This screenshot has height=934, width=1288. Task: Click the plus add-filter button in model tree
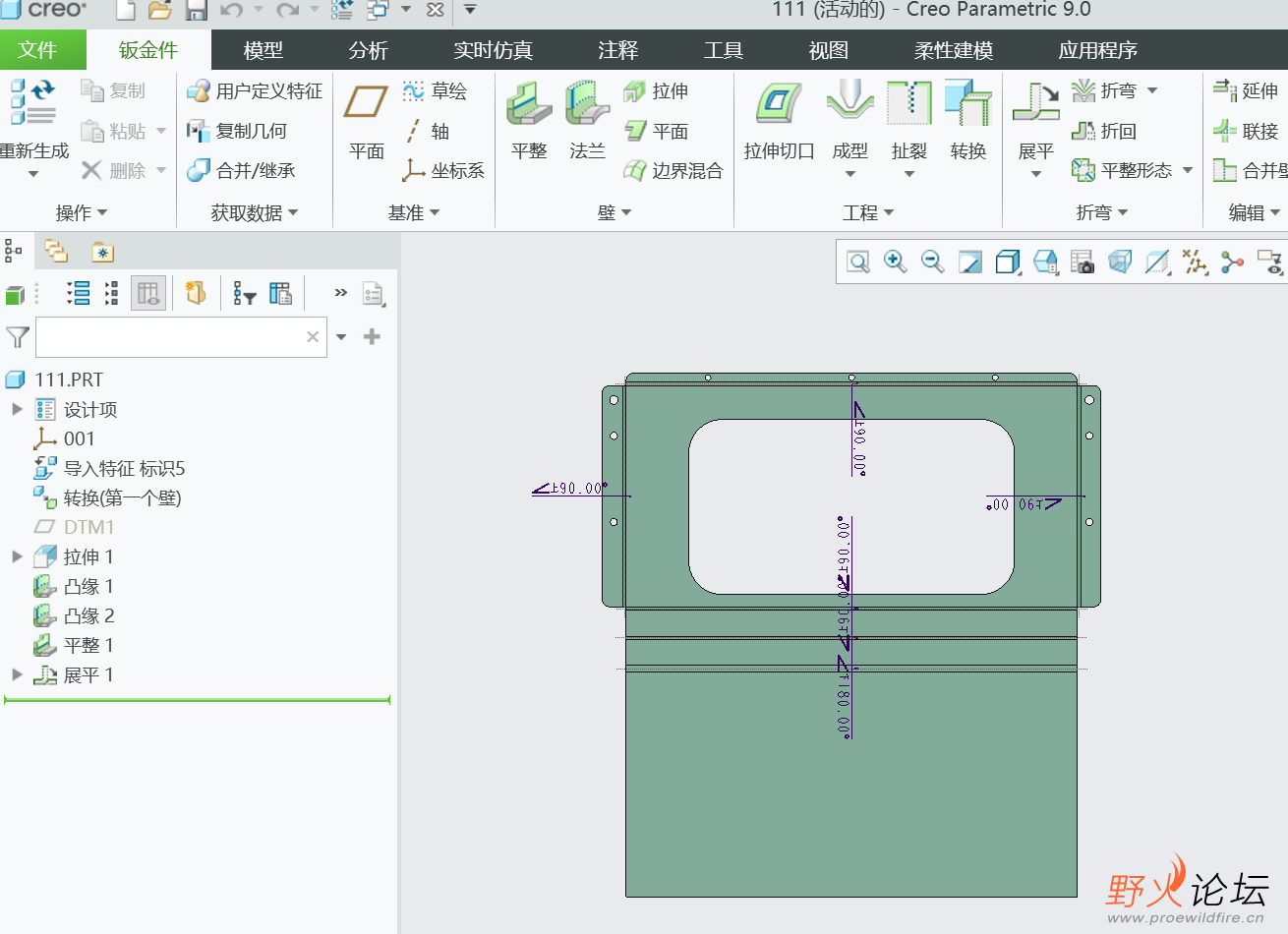372,337
